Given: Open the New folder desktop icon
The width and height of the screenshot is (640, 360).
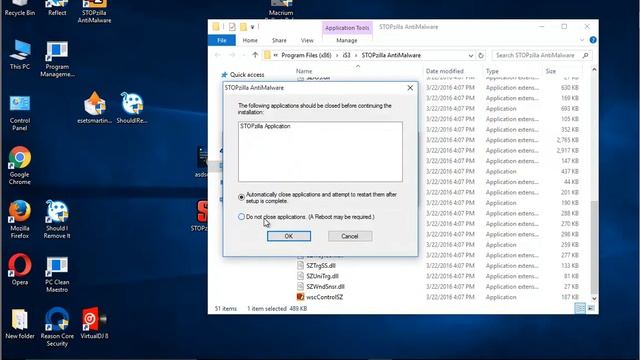Looking at the screenshot, I should click(x=20, y=324).
